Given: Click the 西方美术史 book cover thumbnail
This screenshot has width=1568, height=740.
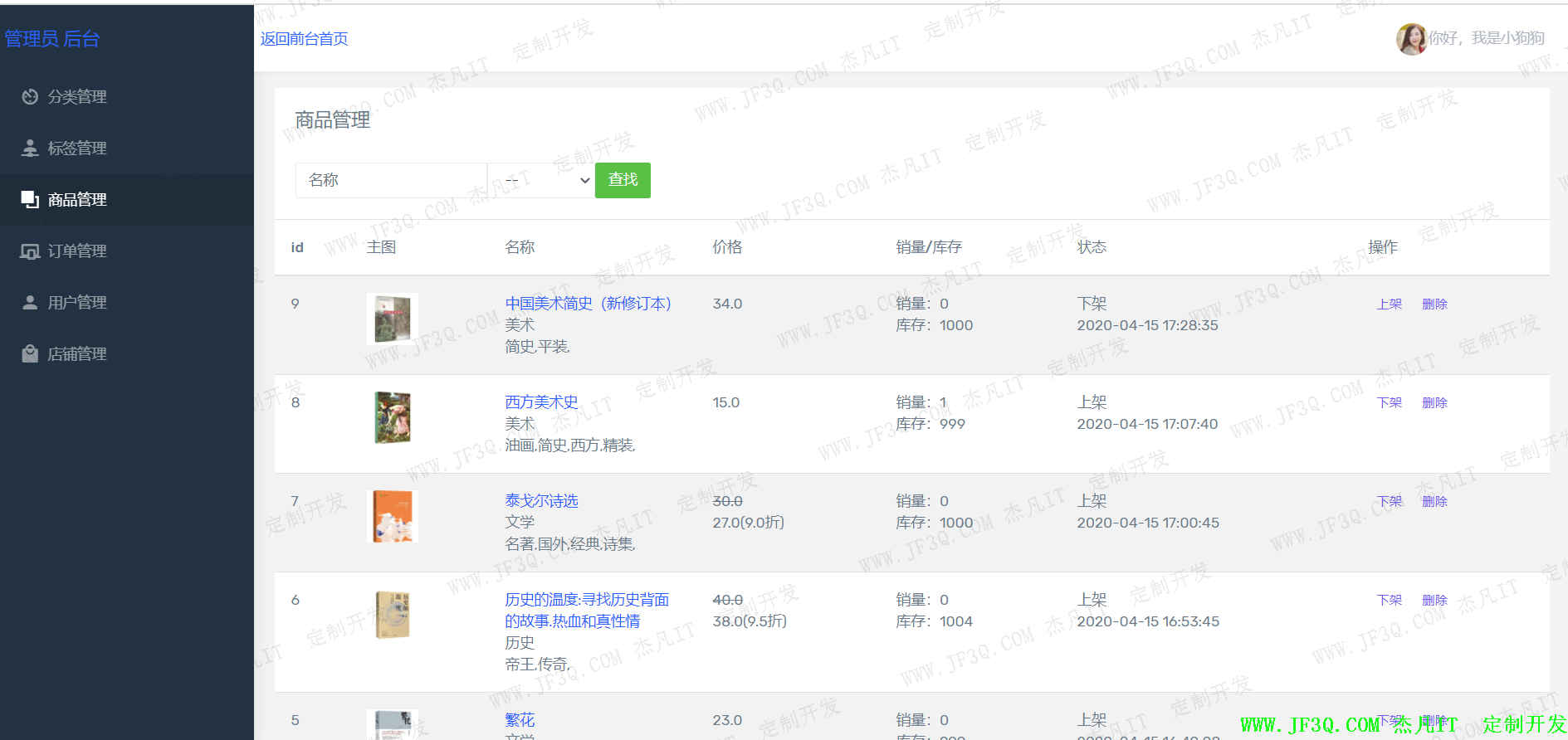Looking at the screenshot, I should click(393, 418).
